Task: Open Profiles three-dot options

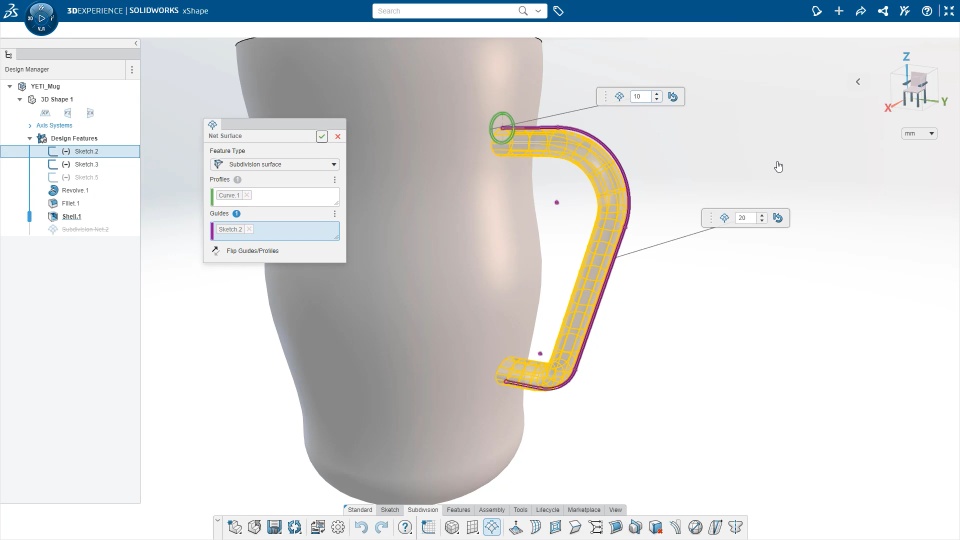Action: pos(334,179)
